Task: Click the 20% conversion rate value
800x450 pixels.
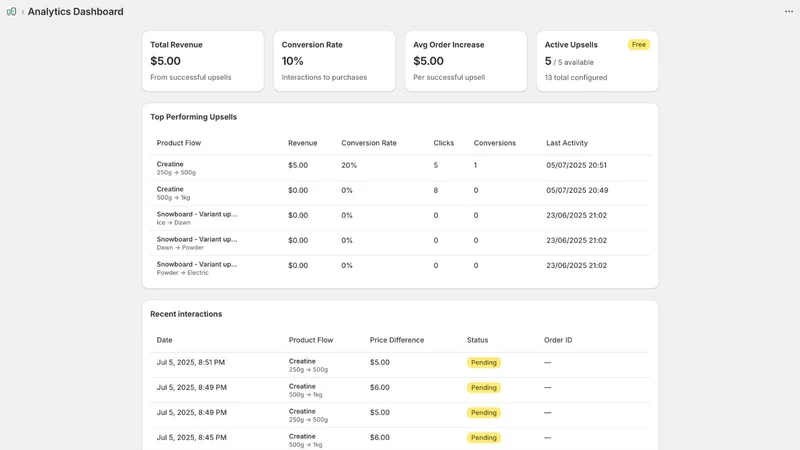Action: (x=349, y=165)
